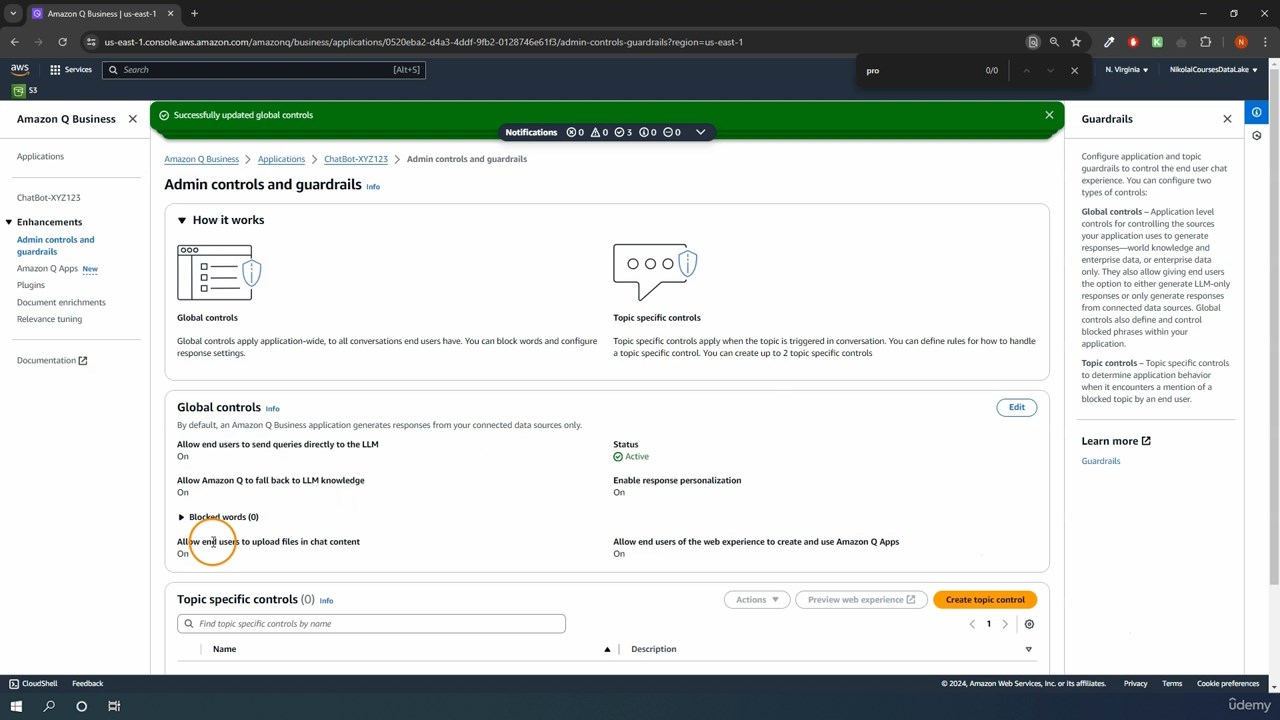Open Document enrichments in sidebar
1280x720 pixels.
coord(61,302)
